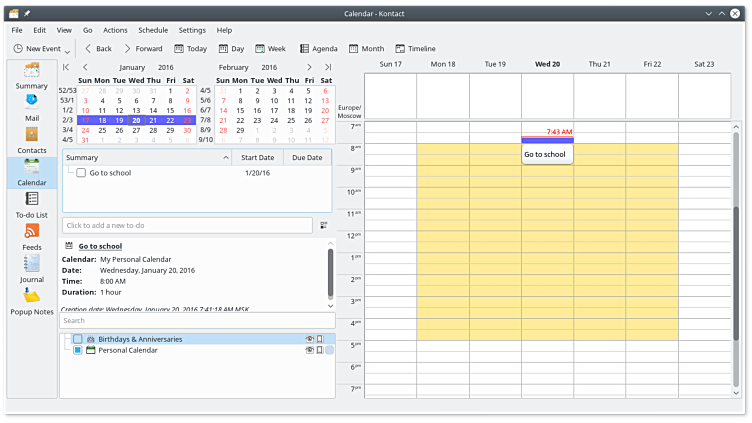The image size is (752, 423).
Task: Open Popup Notes from the sidebar
Action: [x=31, y=301]
